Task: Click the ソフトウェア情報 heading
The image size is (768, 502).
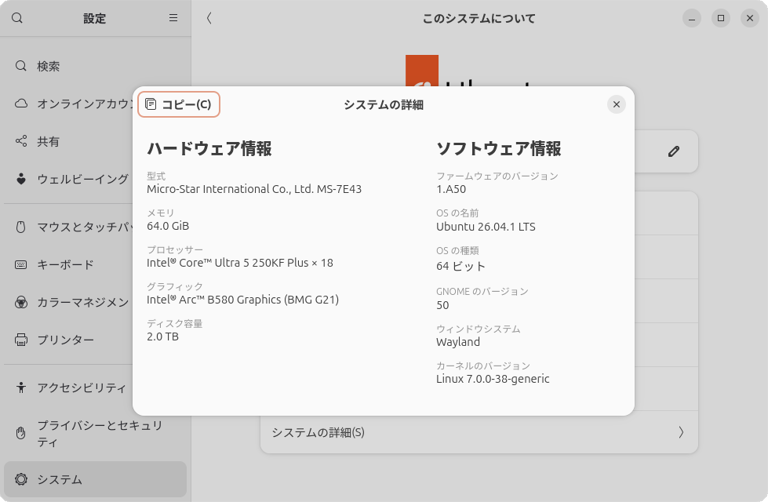Action: [499, 148]
